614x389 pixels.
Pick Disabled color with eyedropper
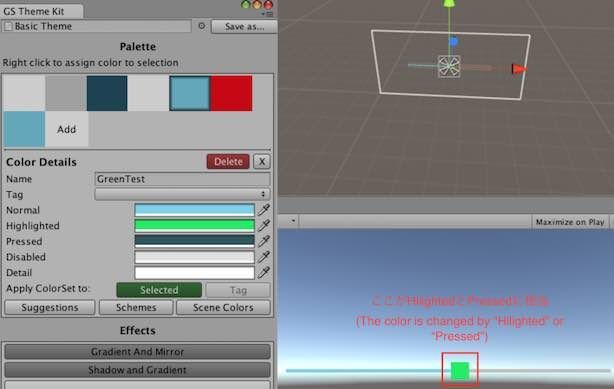[x=264, y=257]
